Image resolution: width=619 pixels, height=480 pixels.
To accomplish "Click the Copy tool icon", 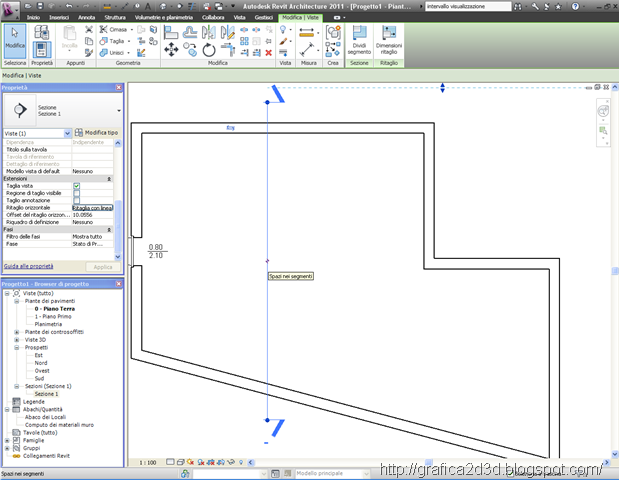I will tap(190, 50).
